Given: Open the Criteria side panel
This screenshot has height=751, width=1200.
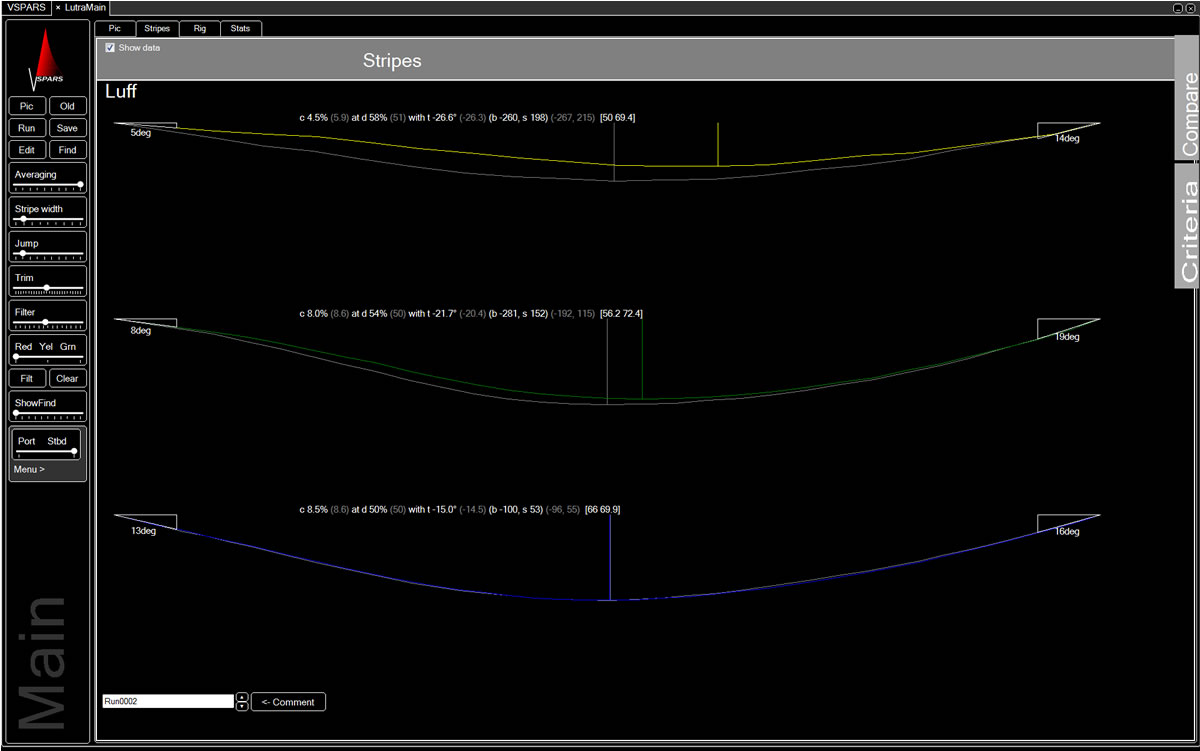Looking at the screenshot, I should pos(1188,226).
